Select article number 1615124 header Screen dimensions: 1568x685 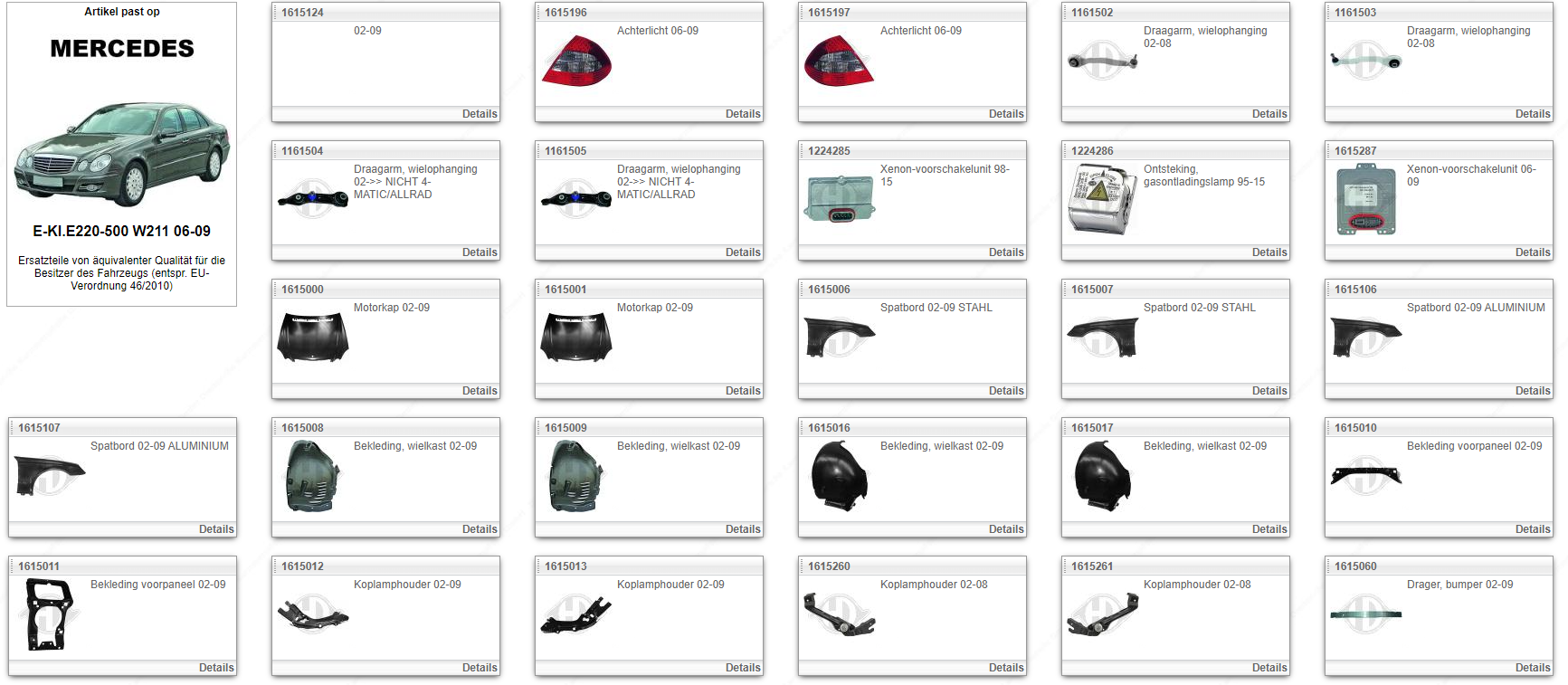[302, 13]
